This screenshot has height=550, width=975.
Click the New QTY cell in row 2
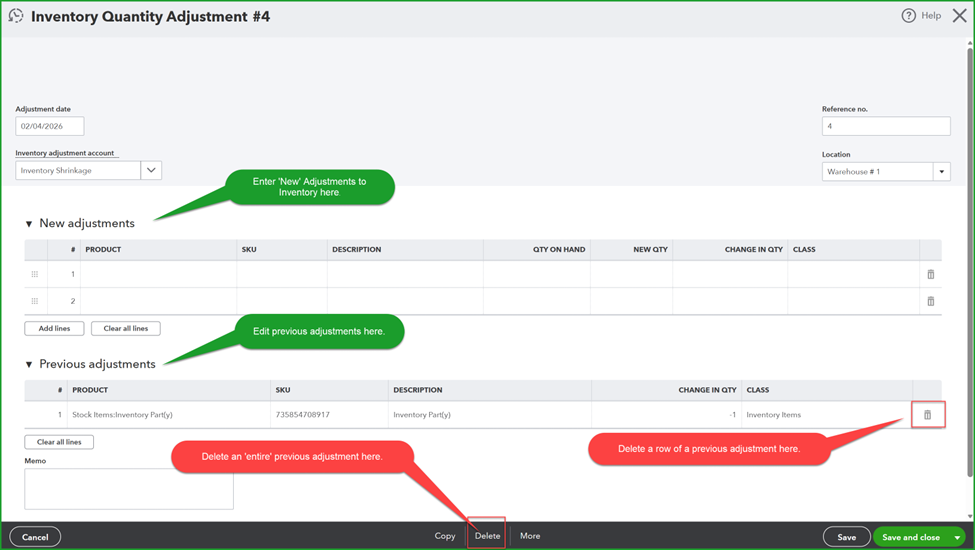coord(631,301)
